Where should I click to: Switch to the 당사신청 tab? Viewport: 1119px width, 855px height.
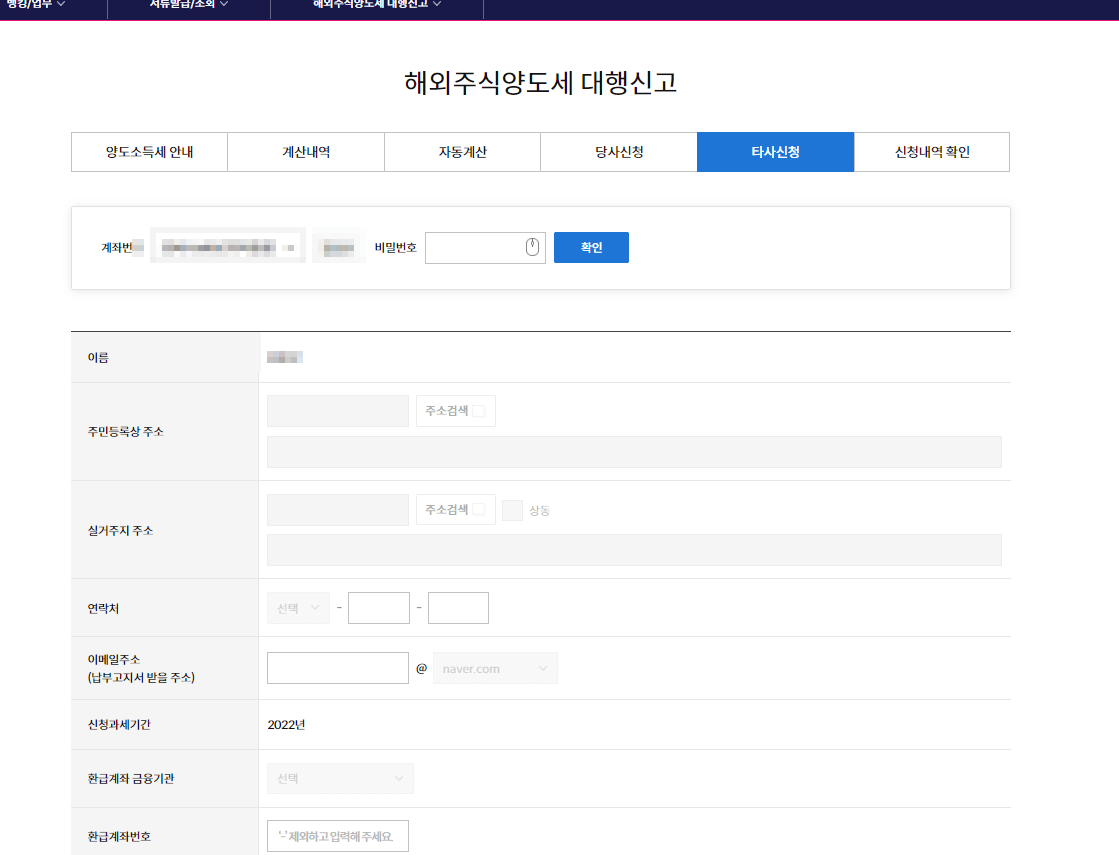tap(618, 151)
